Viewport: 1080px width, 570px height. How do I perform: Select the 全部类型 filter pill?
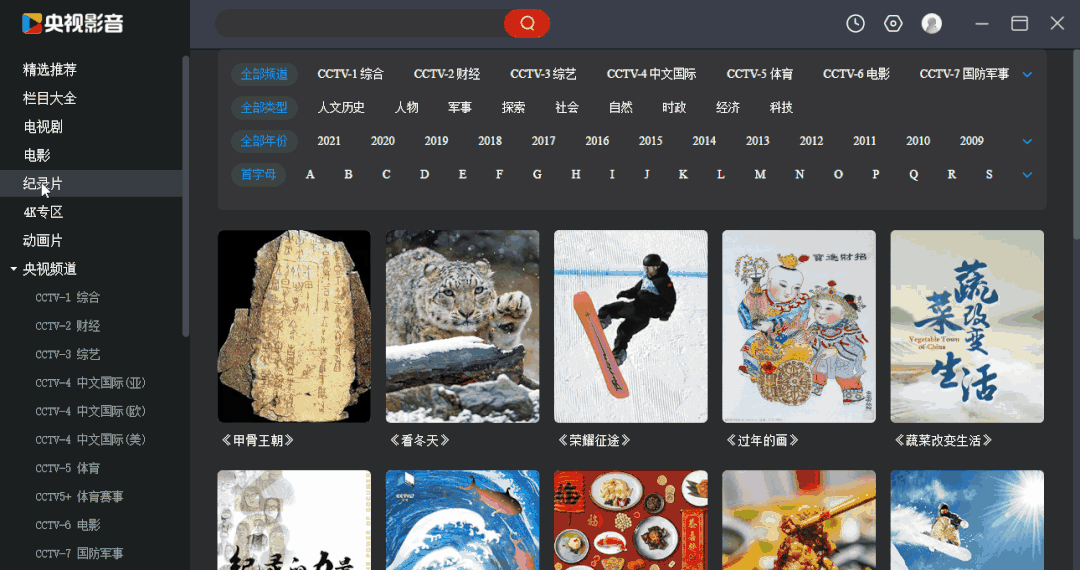coord(264,107)
